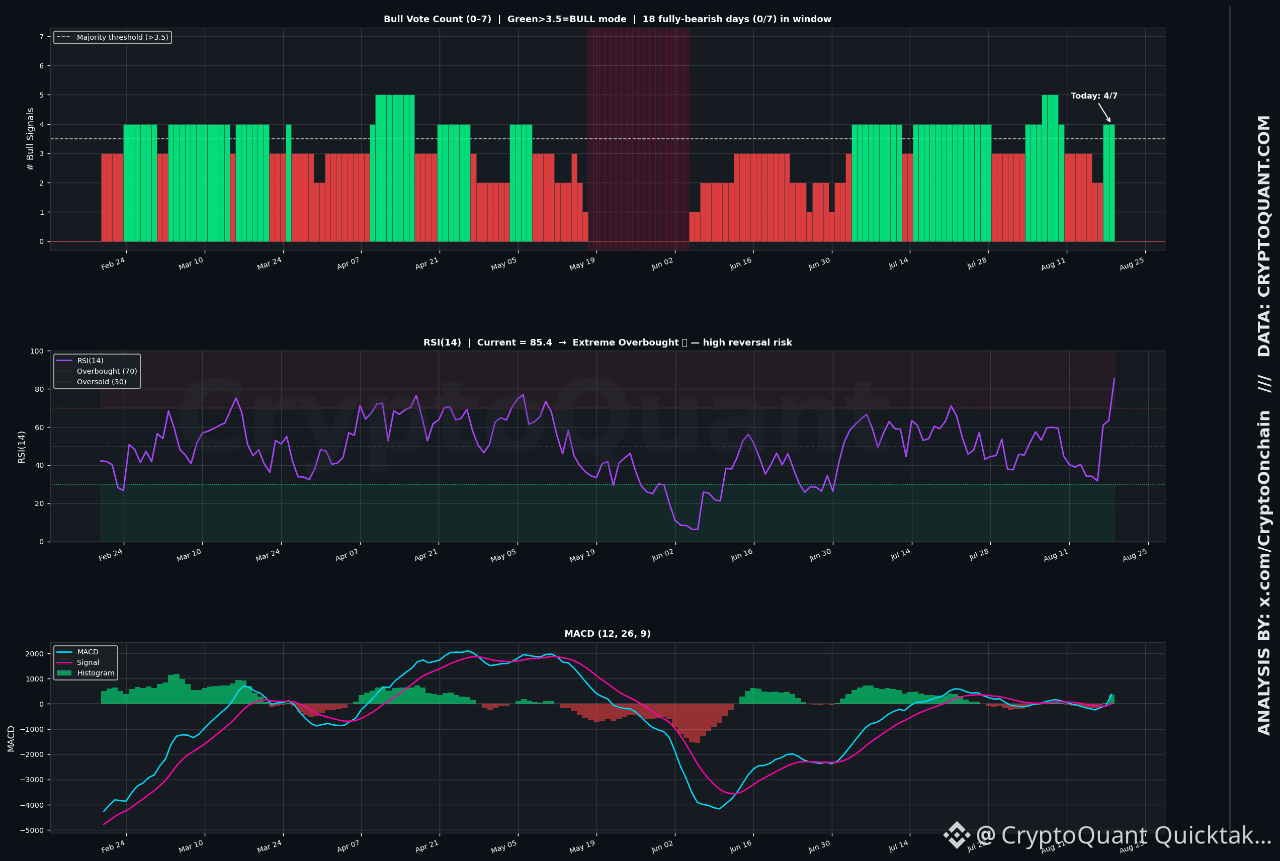Select the Majority threshold legend entry

coord(112,37)
